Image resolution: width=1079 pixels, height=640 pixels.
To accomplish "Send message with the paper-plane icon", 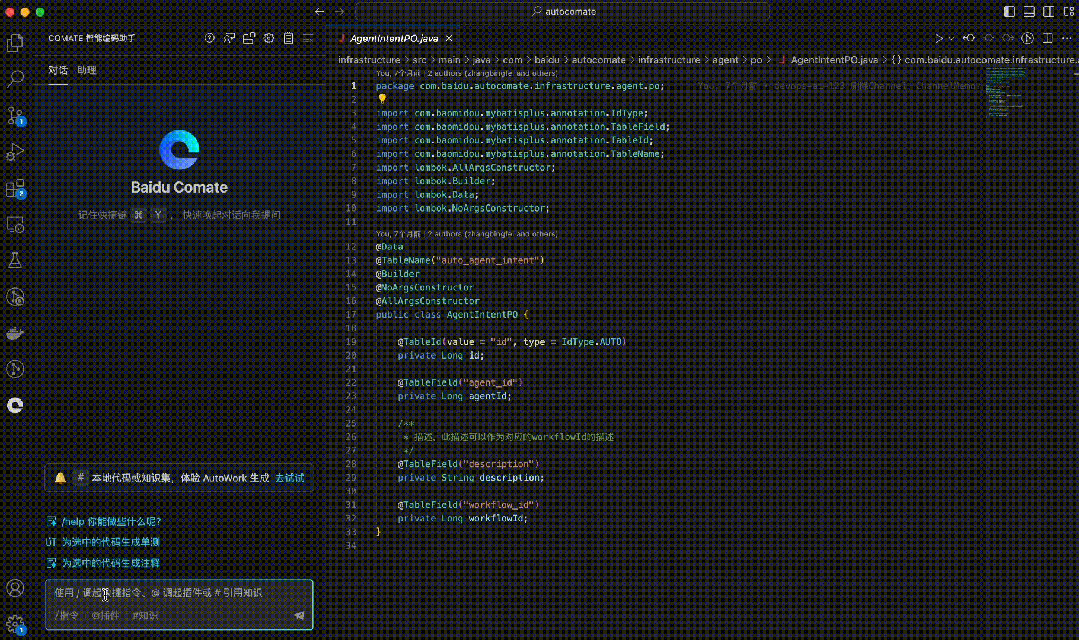I will click(x=299, y=615).
